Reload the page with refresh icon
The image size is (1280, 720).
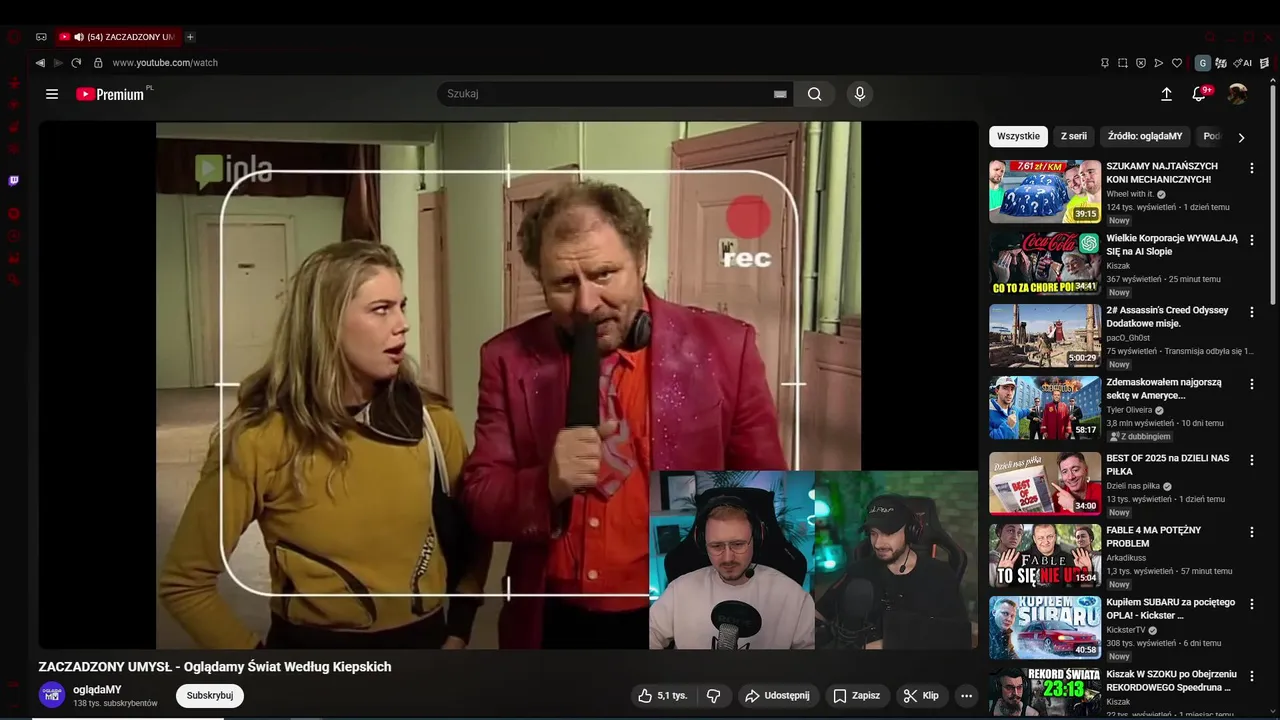(x=76, y=63)
